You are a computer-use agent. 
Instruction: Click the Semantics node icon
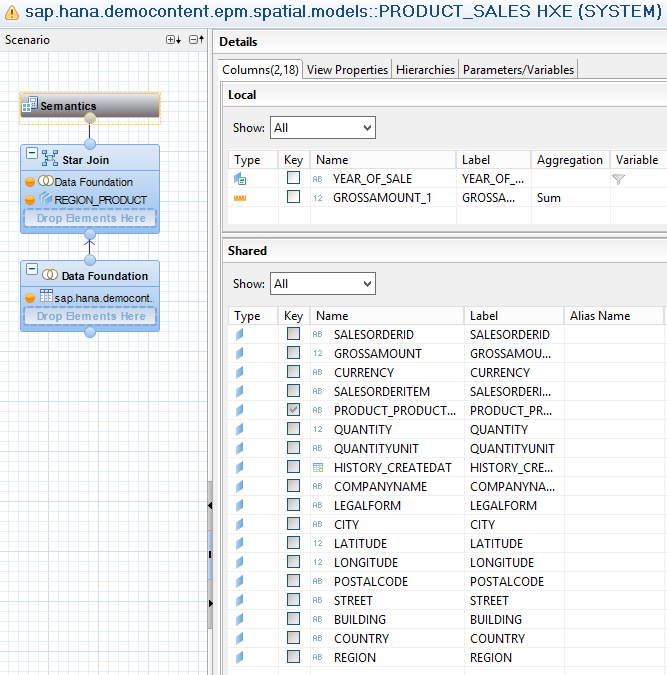tap(30, 105)
